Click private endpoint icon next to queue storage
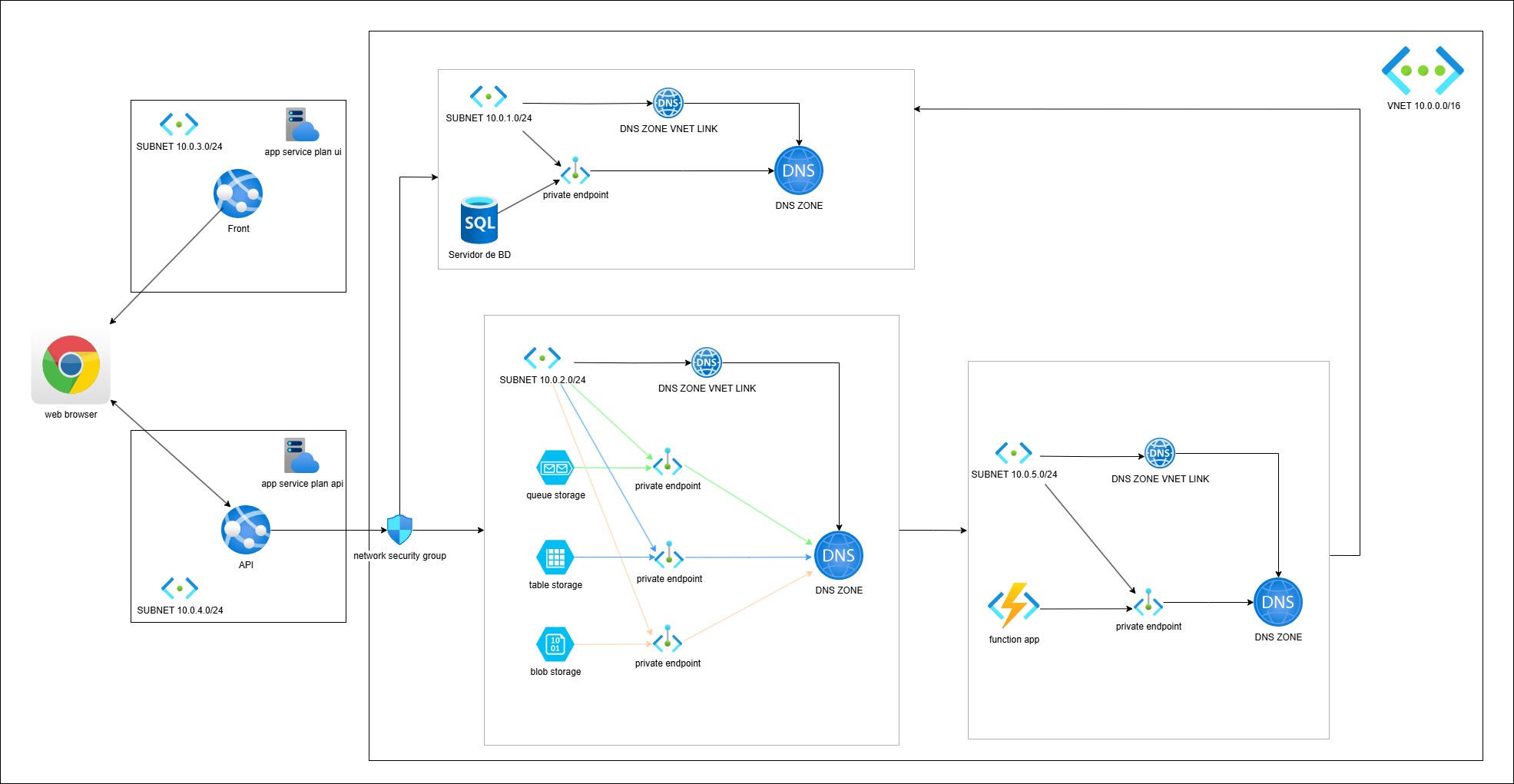This screenshot has width=1514, height=784. 668,463
